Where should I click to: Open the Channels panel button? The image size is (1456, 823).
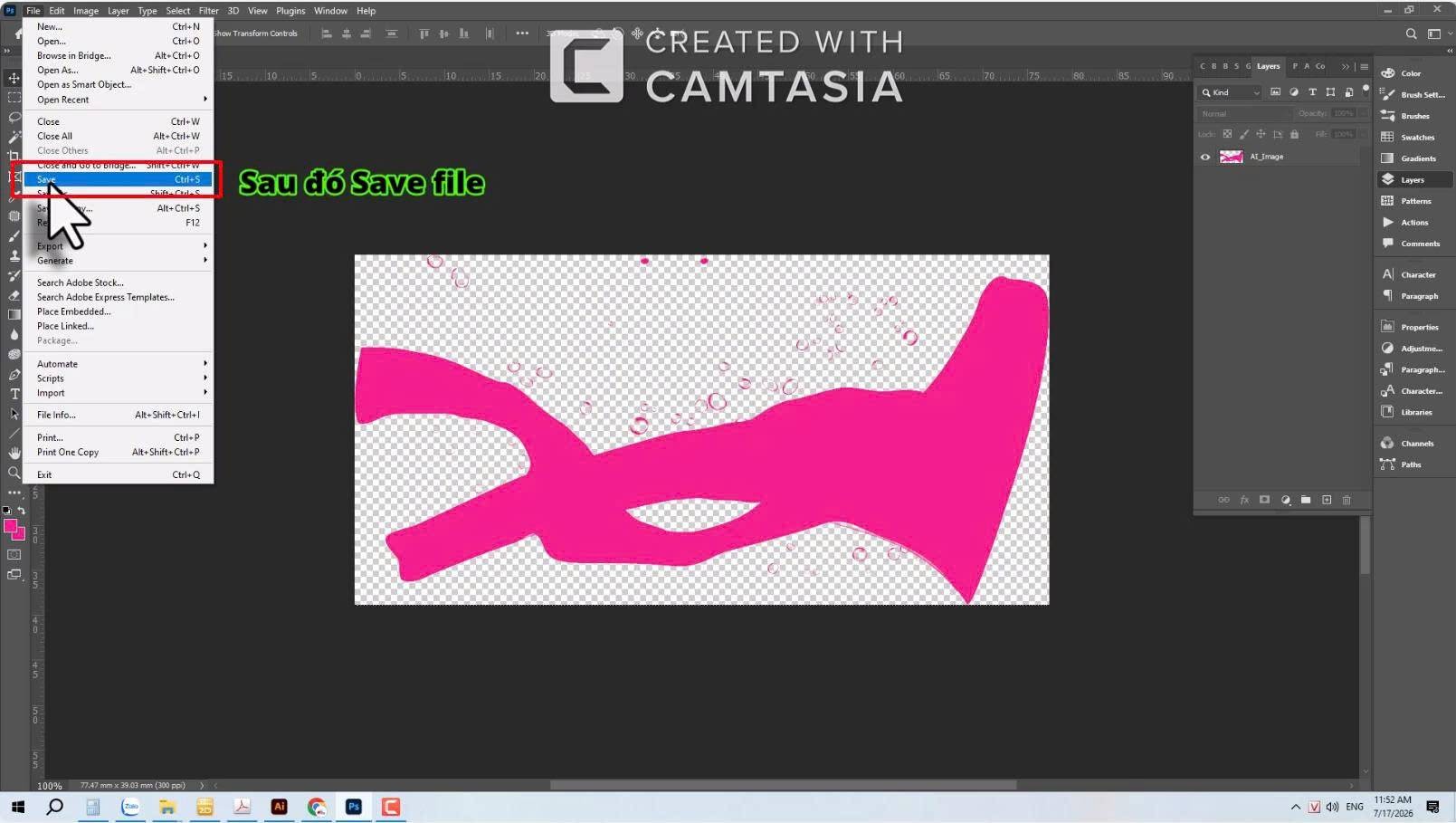point(1415,443)
